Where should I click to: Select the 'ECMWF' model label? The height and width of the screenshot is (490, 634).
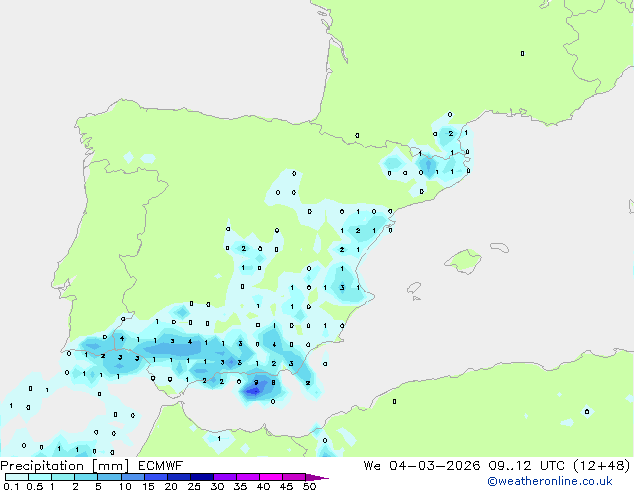click(x=161, y=466)
